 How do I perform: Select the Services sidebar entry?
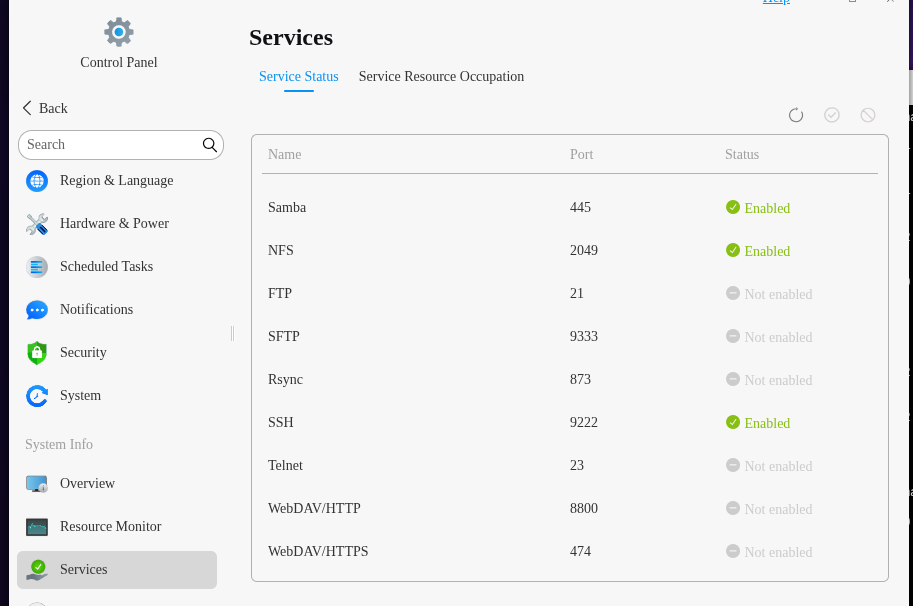(x=116, y=570)
